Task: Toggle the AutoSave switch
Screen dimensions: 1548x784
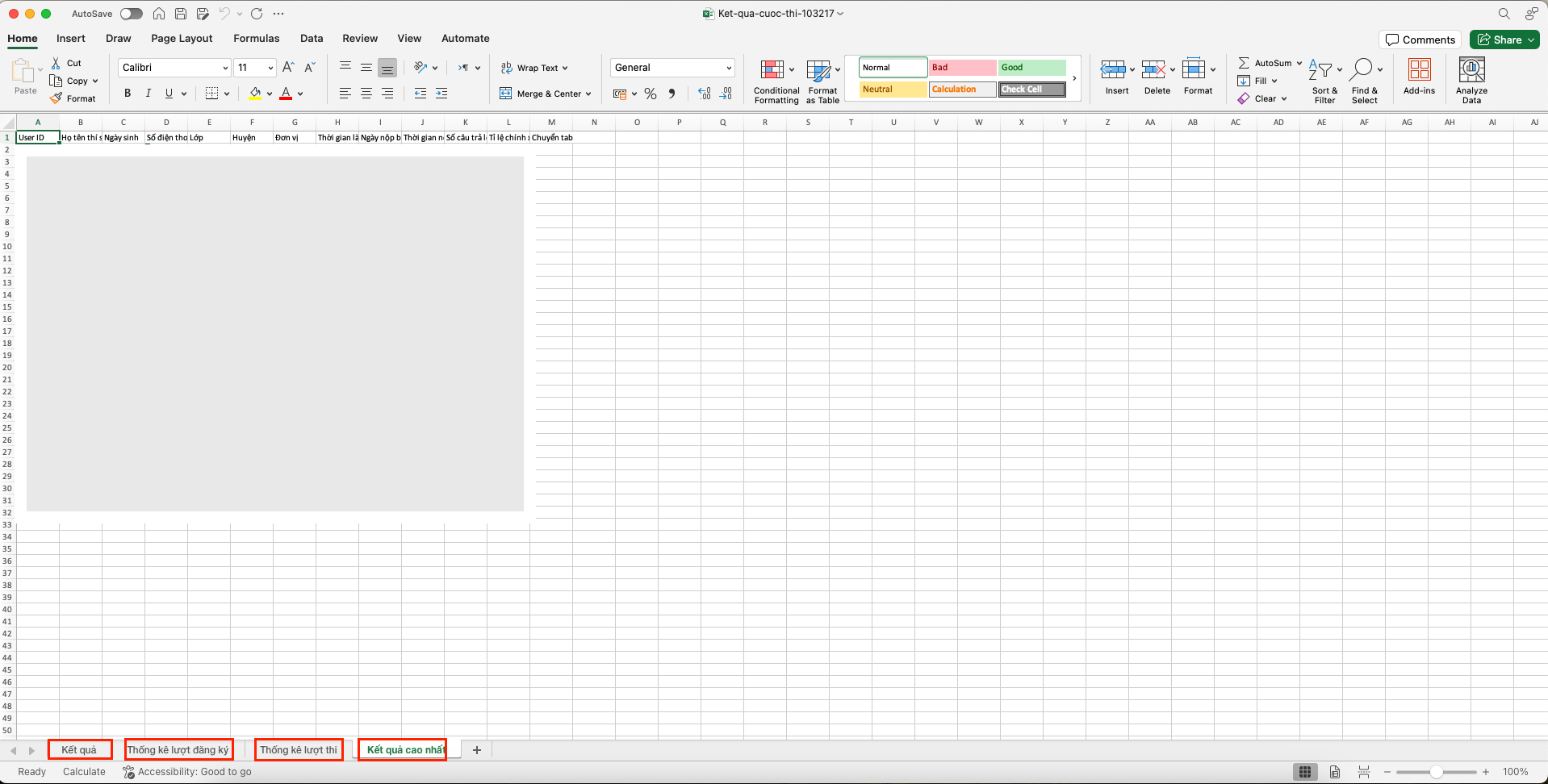Action: click(x=131, y=14)
